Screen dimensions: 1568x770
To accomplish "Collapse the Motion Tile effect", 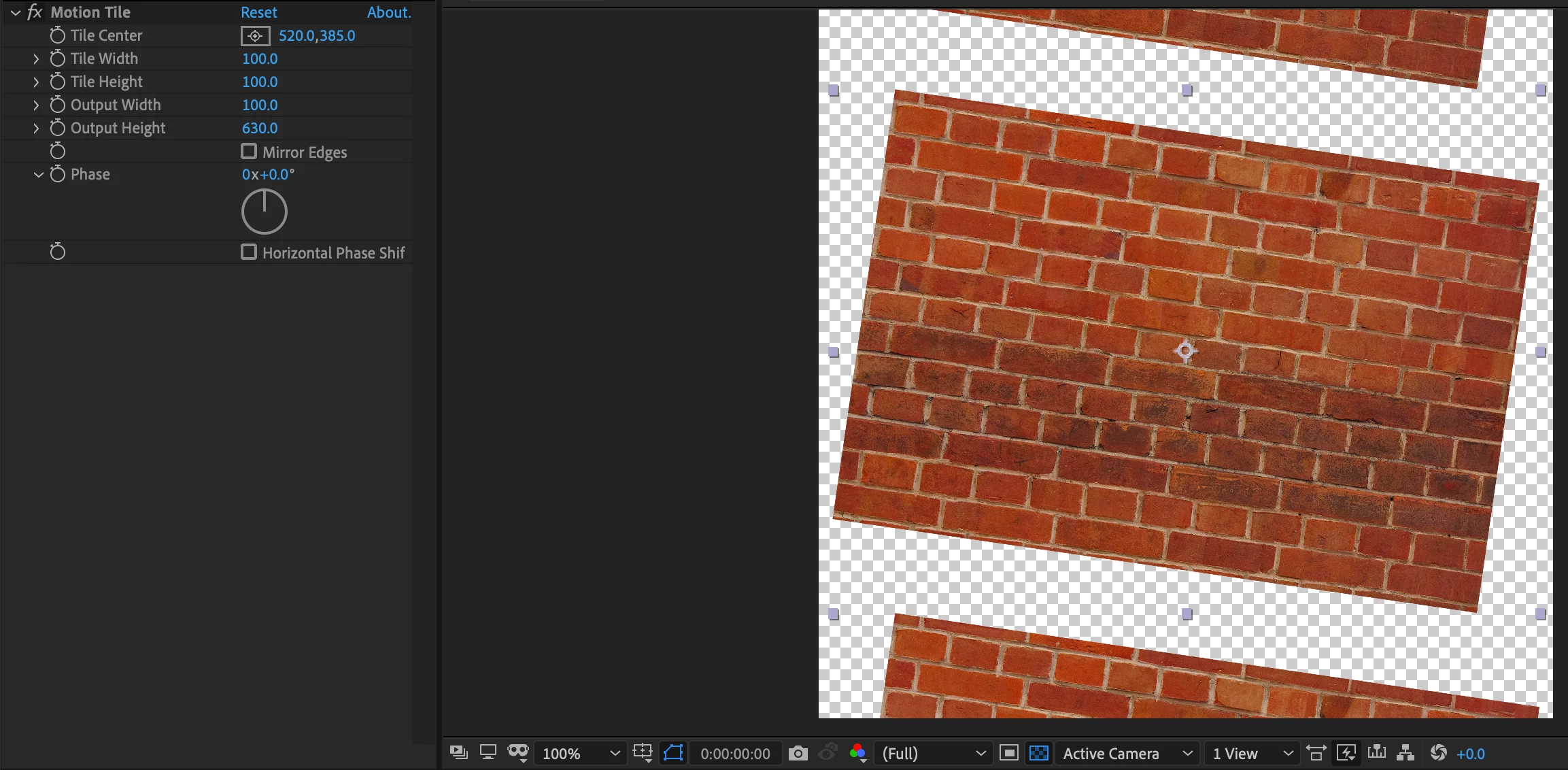I will coord(16,13).
